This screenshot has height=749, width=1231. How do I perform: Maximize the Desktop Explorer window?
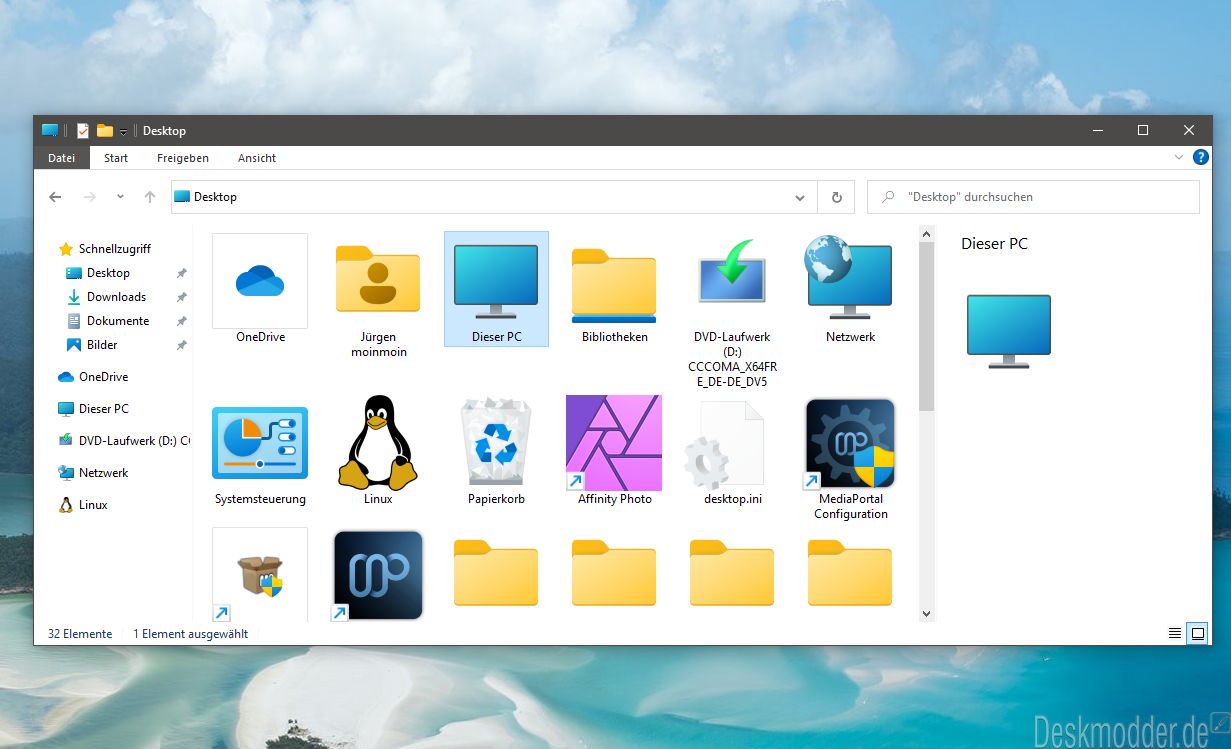pyautogui.click(x=1143, y=131)
